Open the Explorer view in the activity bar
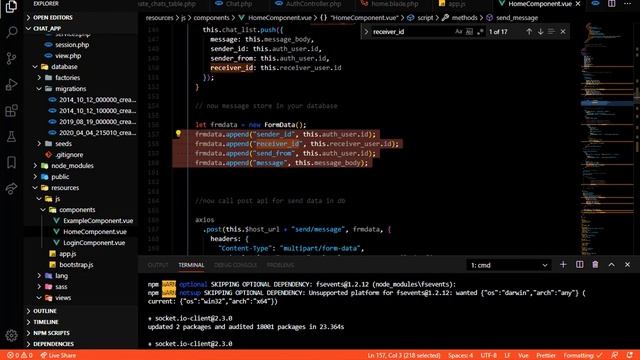The image size is (640, 360). [x=11, y=7]
